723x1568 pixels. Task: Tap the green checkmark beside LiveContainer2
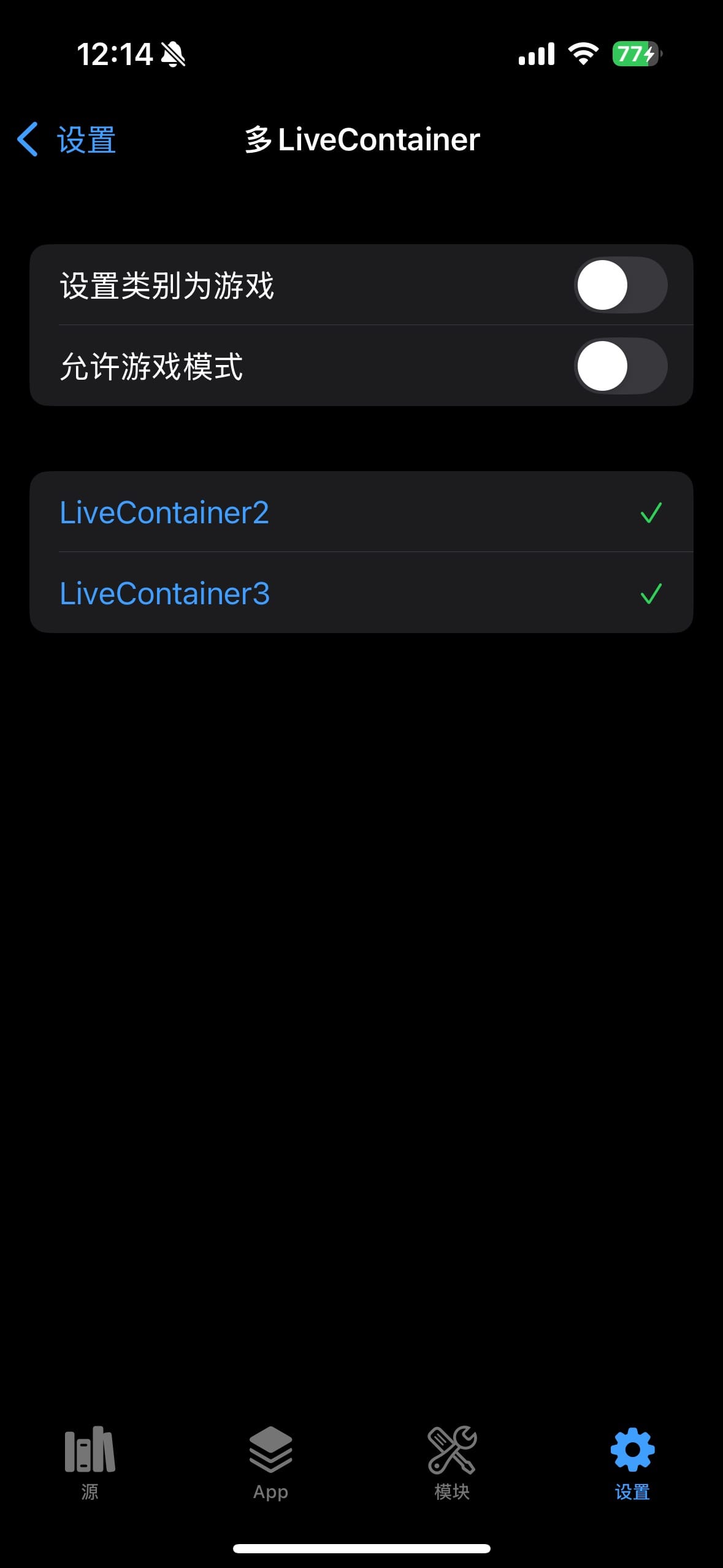[x=651, y=512]
